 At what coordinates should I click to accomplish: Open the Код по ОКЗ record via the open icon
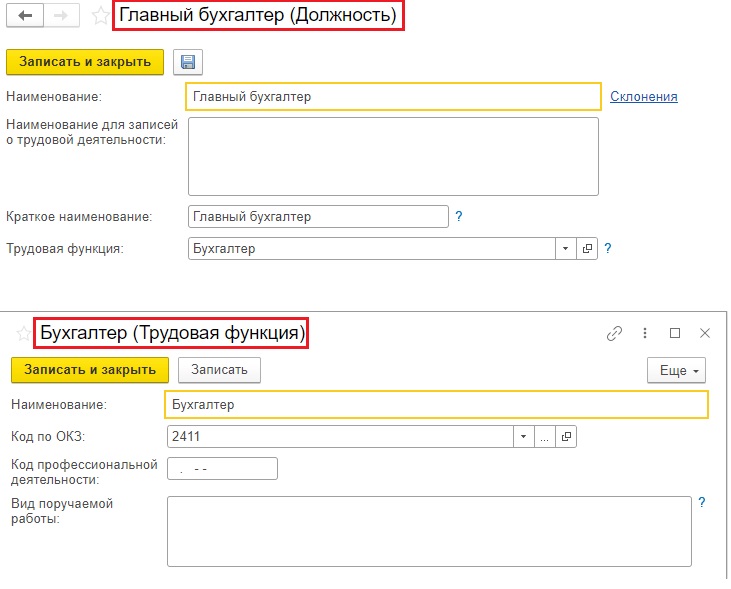[x=566, y=437]
